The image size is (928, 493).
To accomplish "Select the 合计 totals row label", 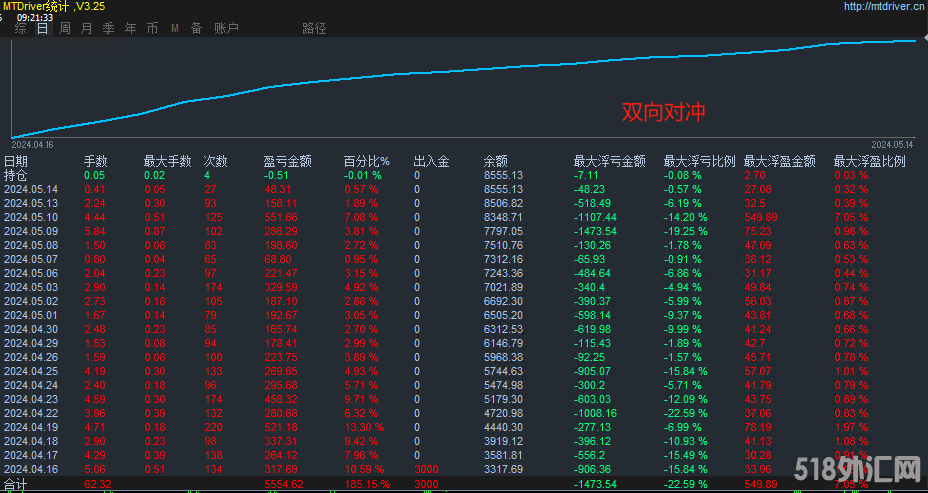I will click(x=15, y=485).
